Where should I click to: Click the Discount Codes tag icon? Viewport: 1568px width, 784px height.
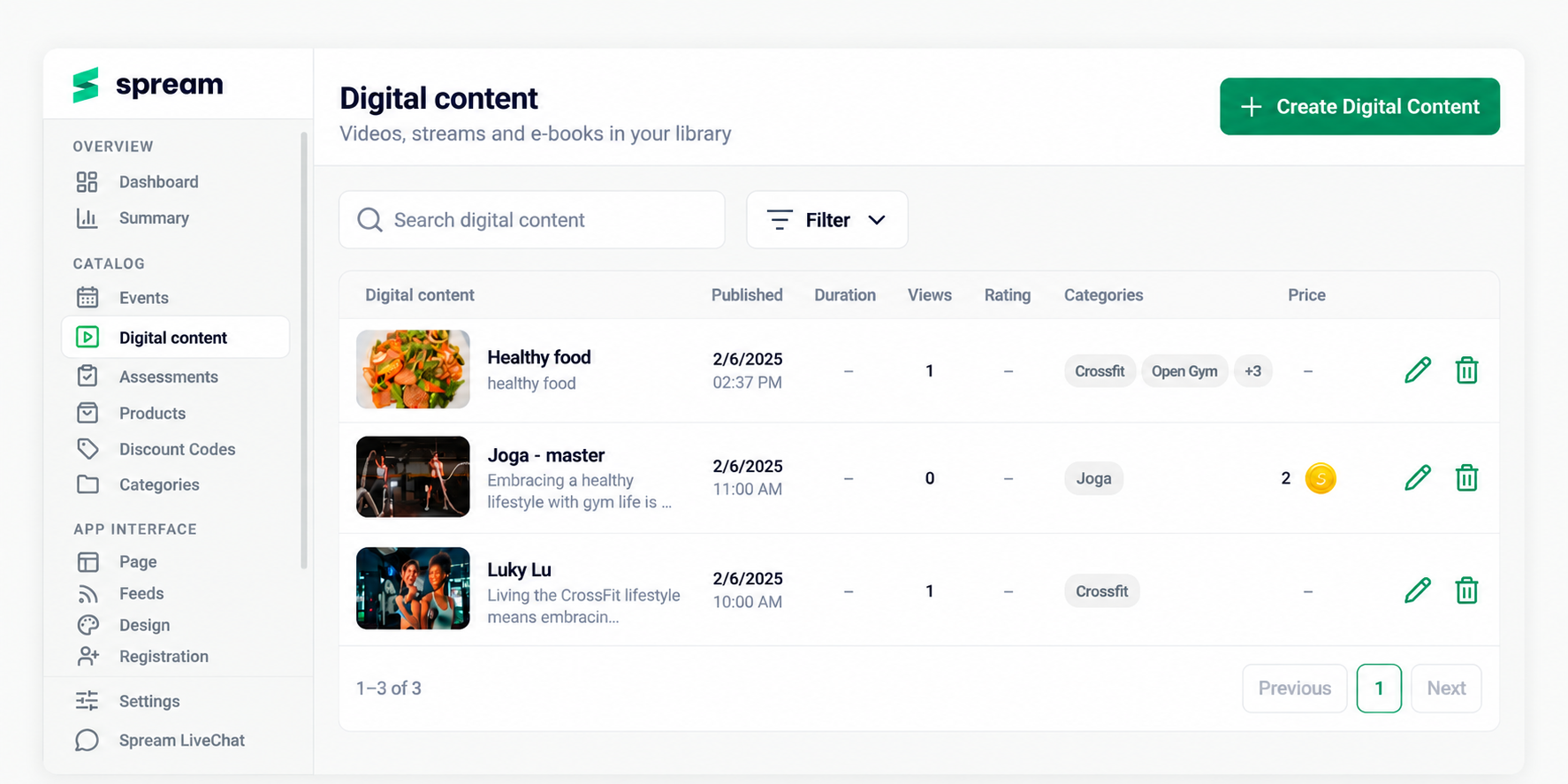87,449
